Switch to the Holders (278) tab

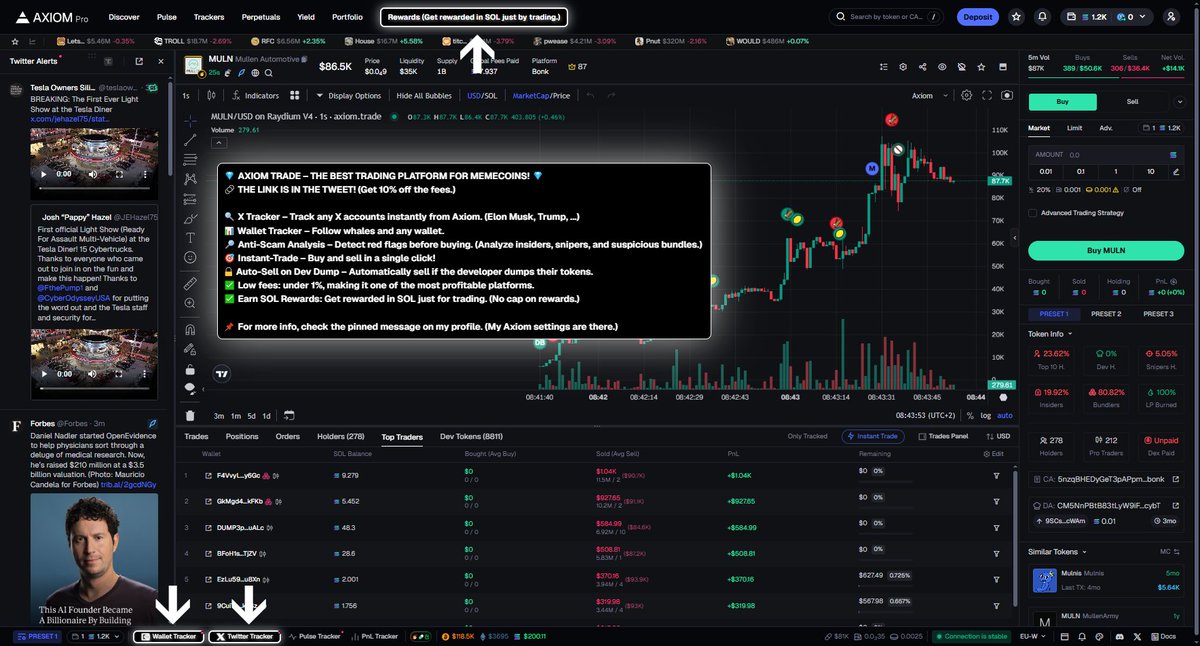(341, 437)
